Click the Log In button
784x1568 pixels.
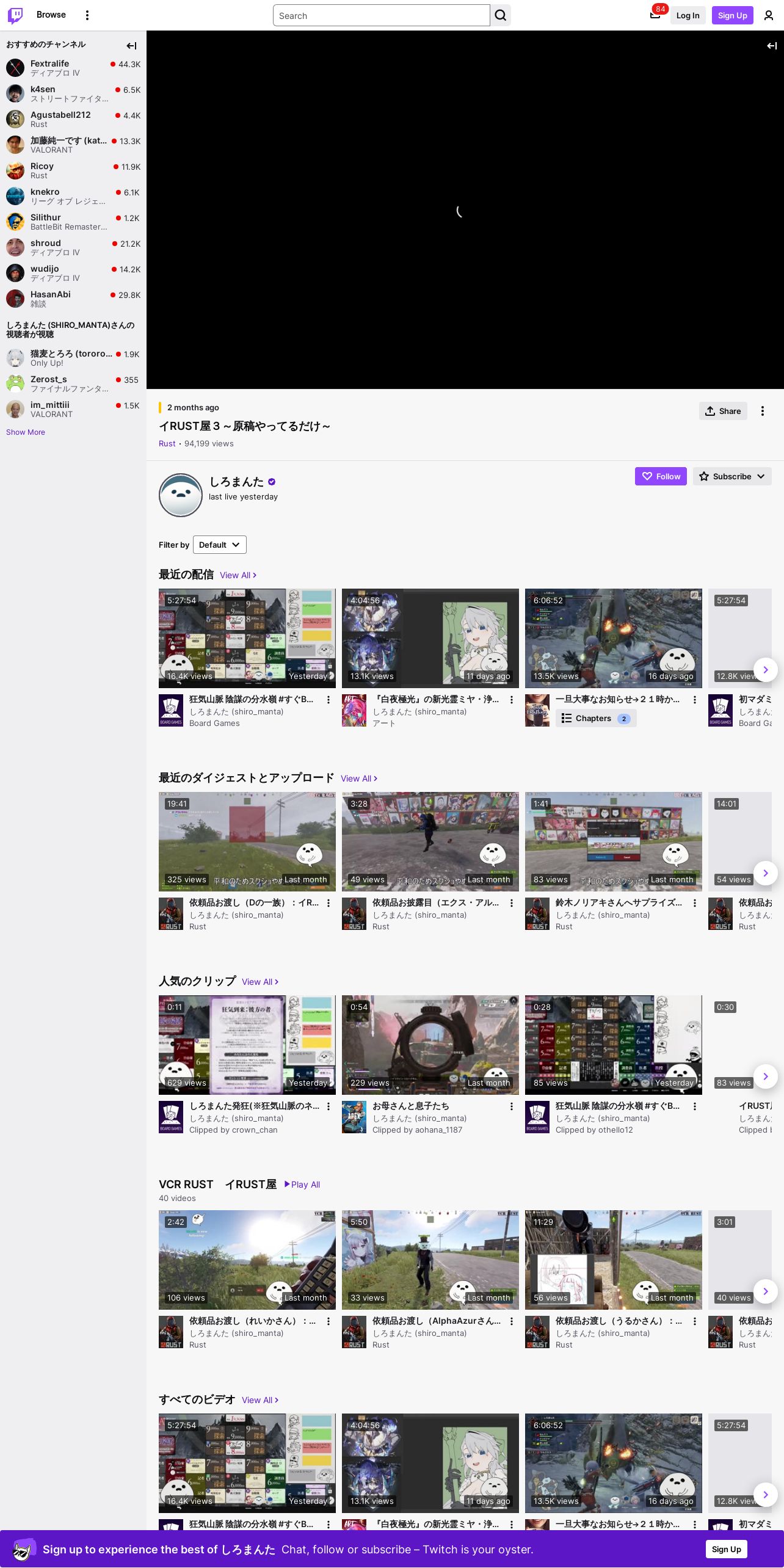click(688, 15)
